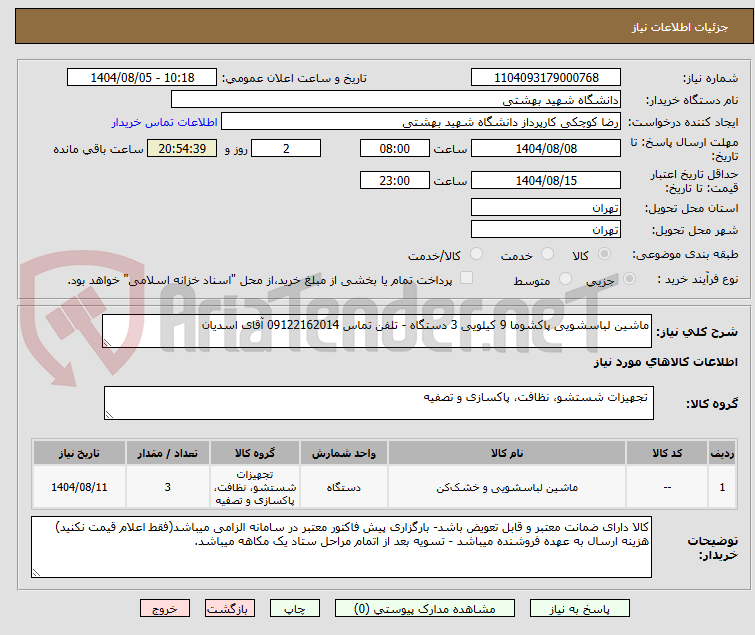Click the ردیف column header
The height and width of the screenshot is (635, 755).
coord(722,453)
